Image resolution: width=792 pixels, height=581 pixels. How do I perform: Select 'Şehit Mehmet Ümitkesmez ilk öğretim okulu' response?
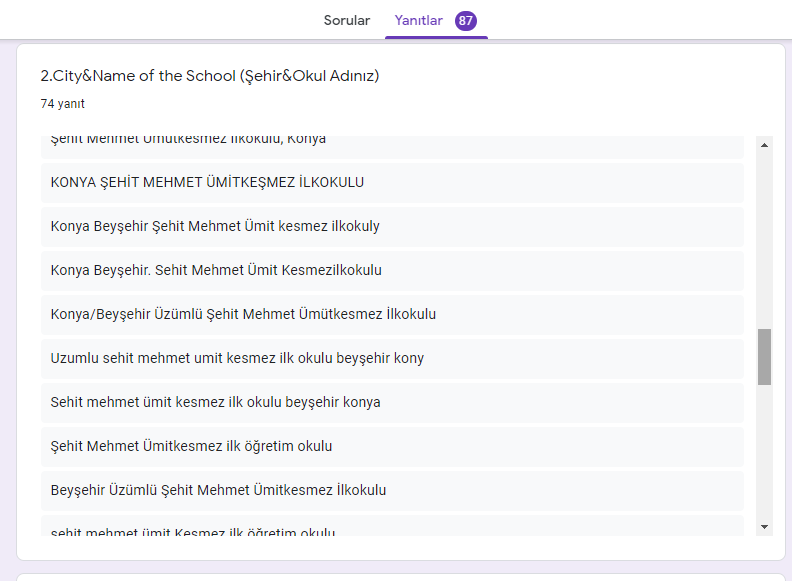(191, 447)
